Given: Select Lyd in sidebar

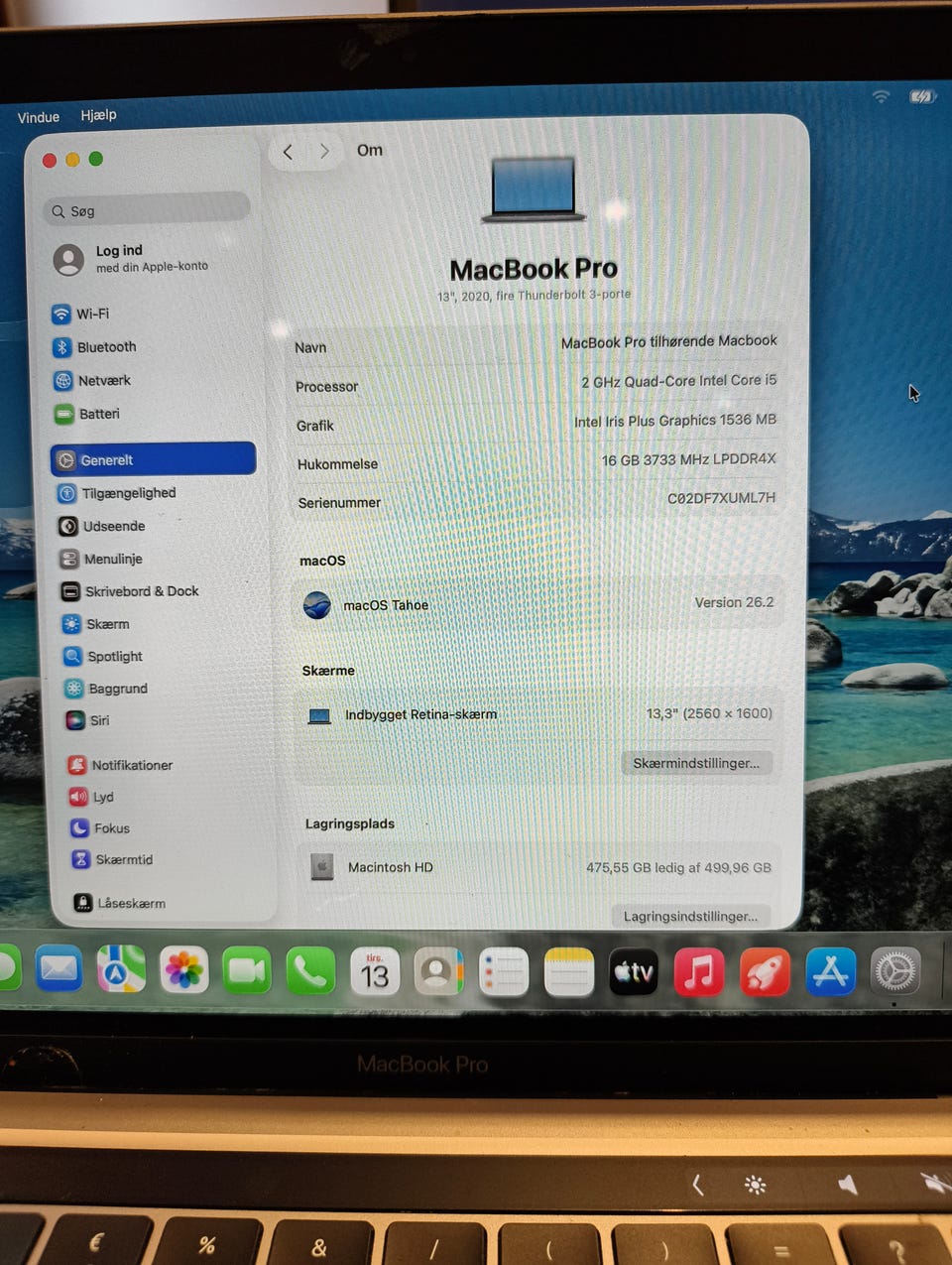Looking at the screenshot, I should (x=91, y=797).
